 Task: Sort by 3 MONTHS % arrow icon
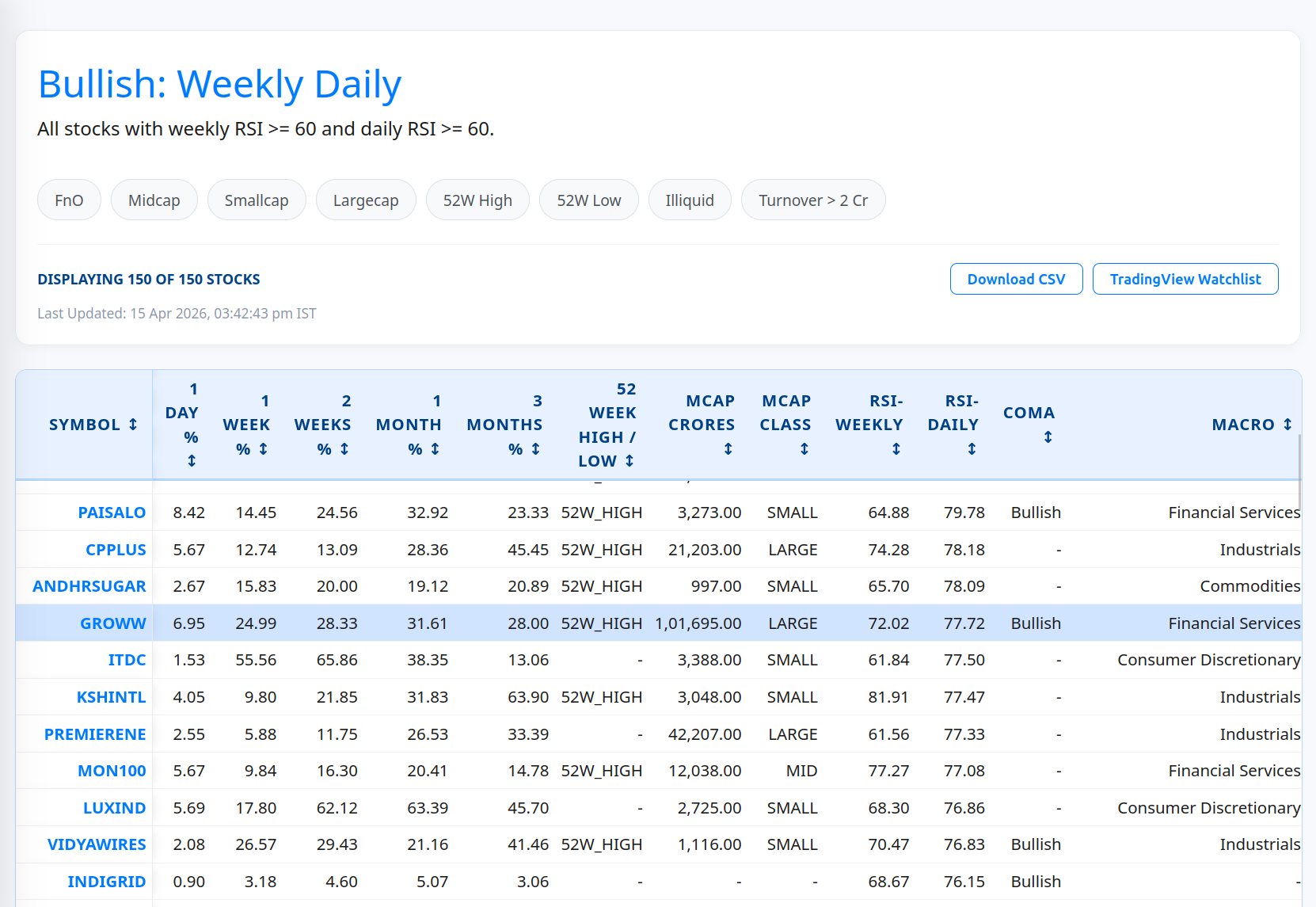tap(535, 449)
